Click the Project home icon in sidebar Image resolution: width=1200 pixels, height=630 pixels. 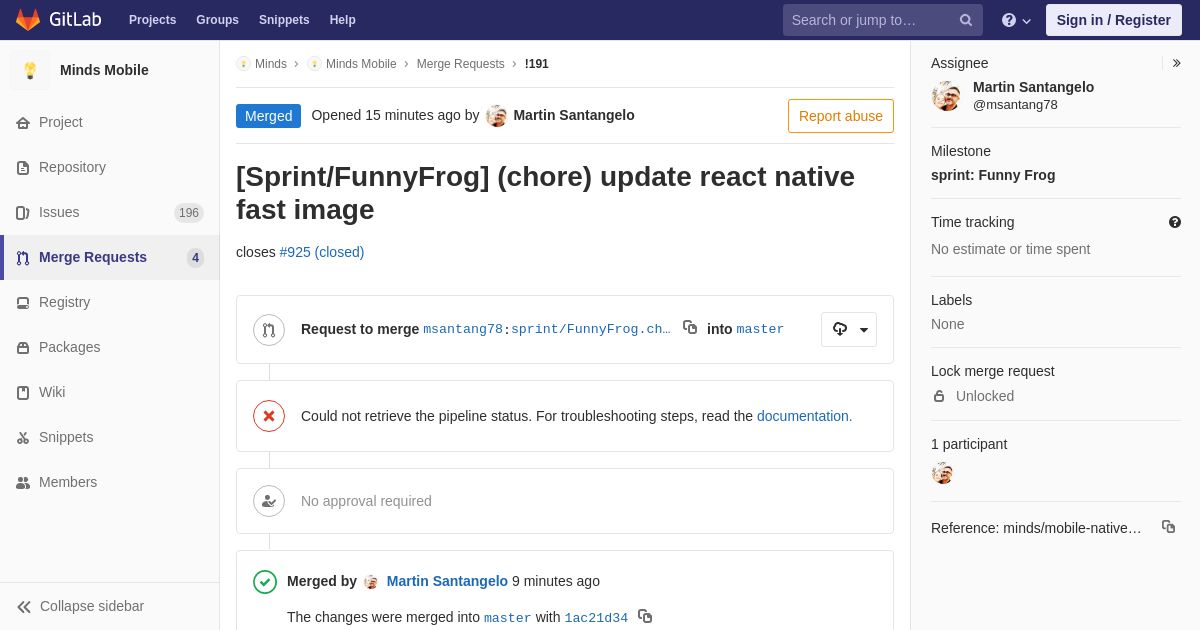23,123
